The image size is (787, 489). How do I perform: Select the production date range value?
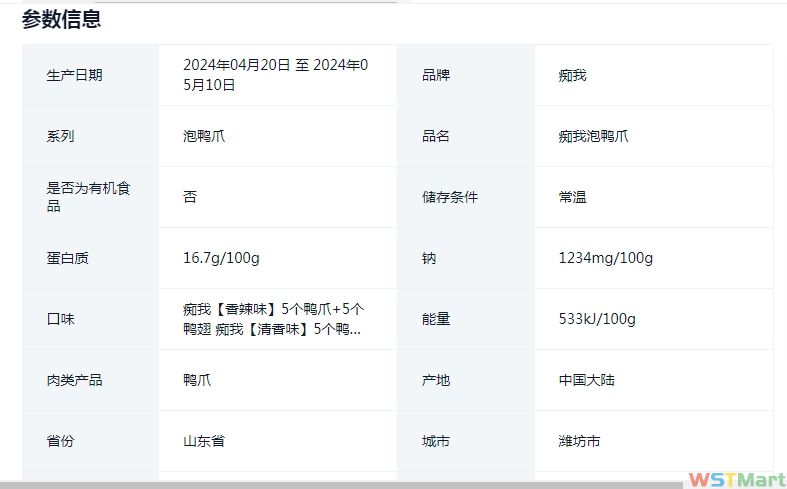coord(275,75)
